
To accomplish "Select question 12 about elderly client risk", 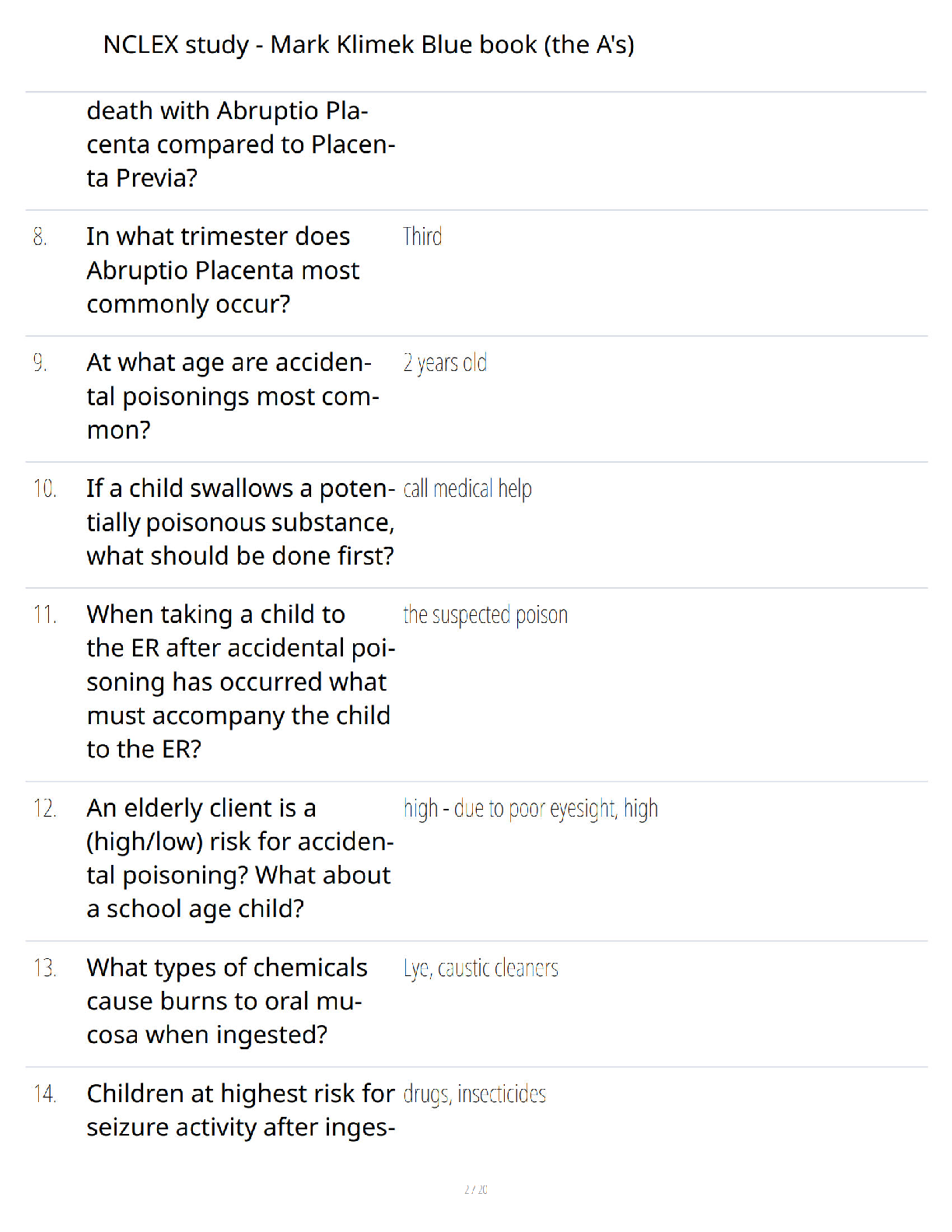I will pyautogui.click(x=240, y=858).
